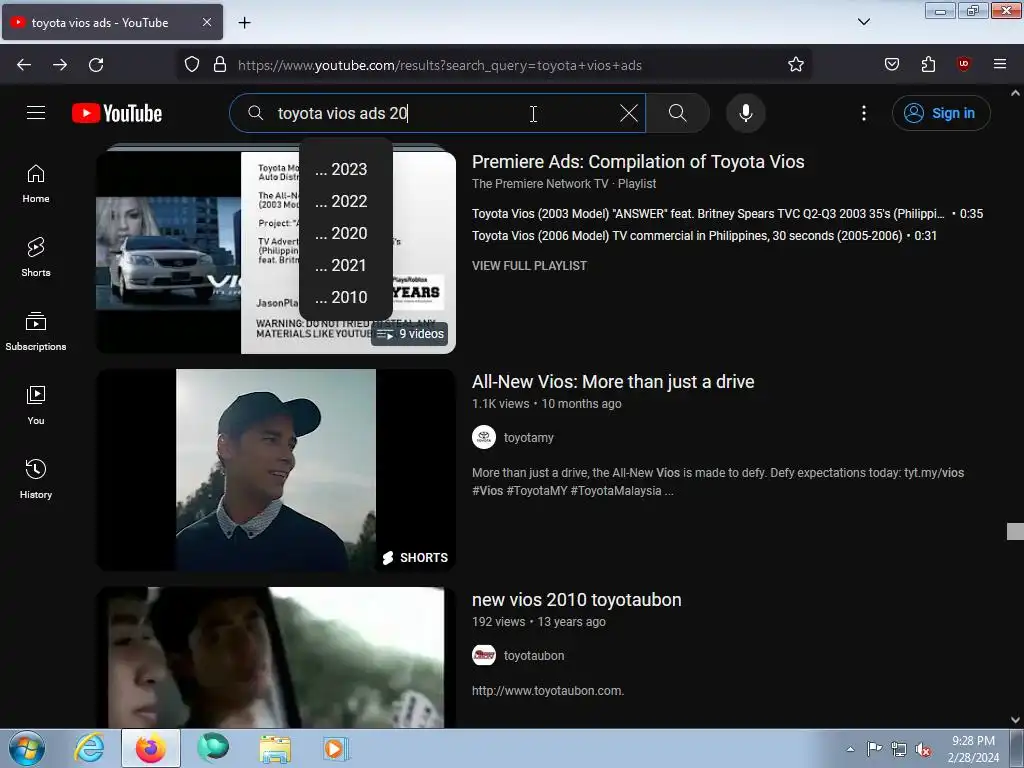The width and height of the screenshot is (1024, 768).
Task: Open tracking protection shield icon
Action: pyautogui.click(x=191, y=65)
